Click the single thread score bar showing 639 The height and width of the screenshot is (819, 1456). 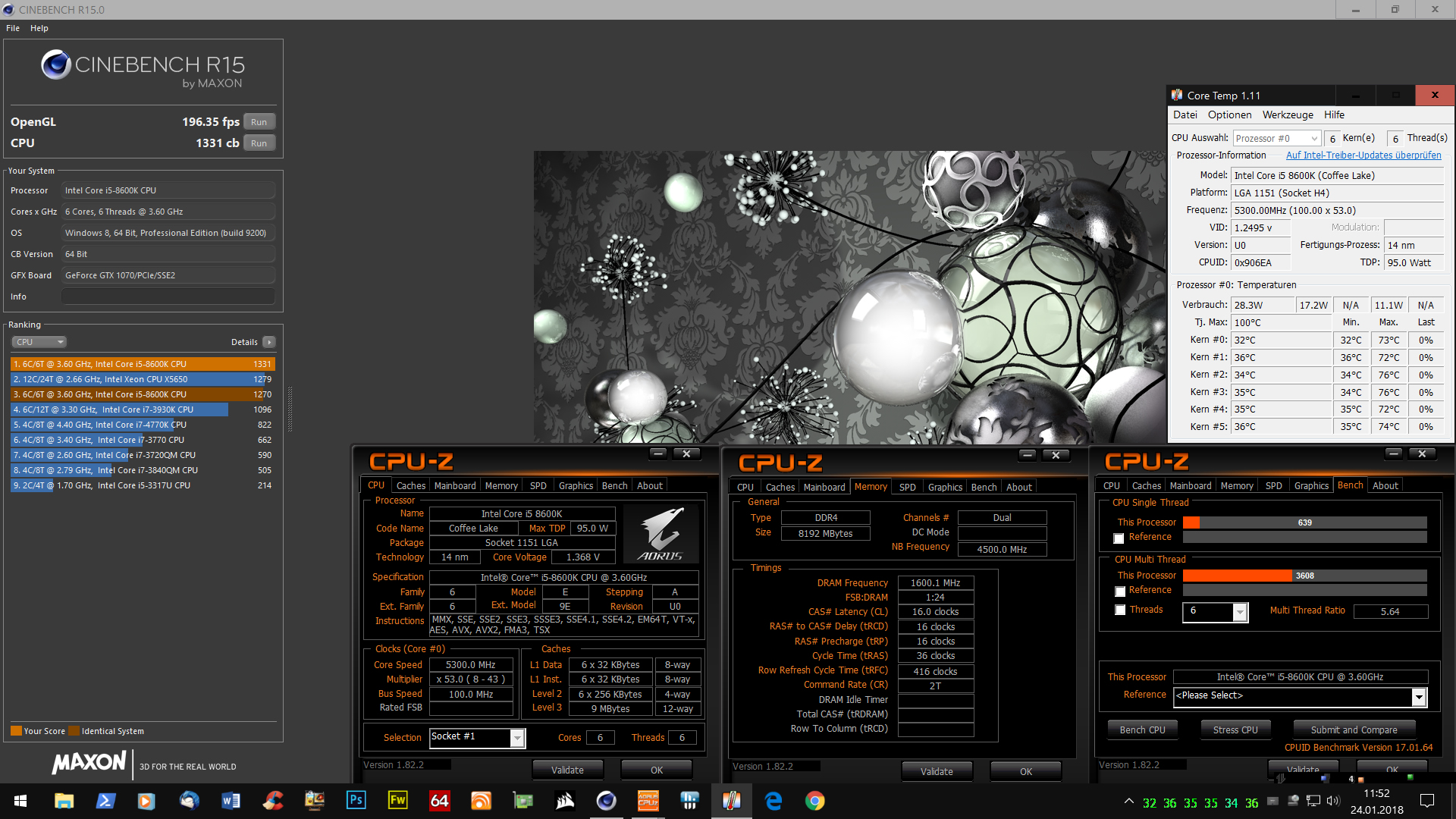pos(1305,522)
